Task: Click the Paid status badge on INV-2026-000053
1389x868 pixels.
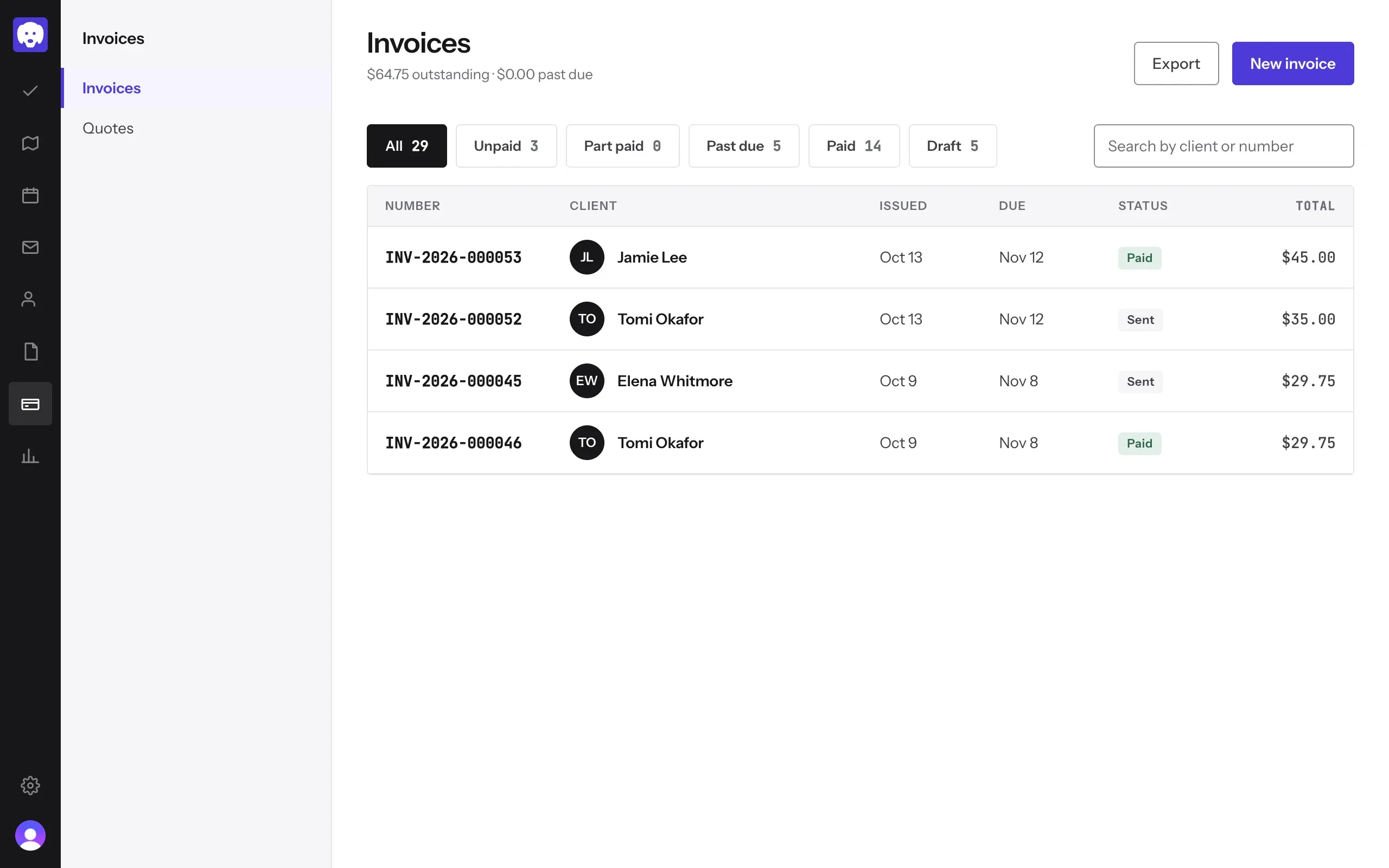Action: 1139,258
